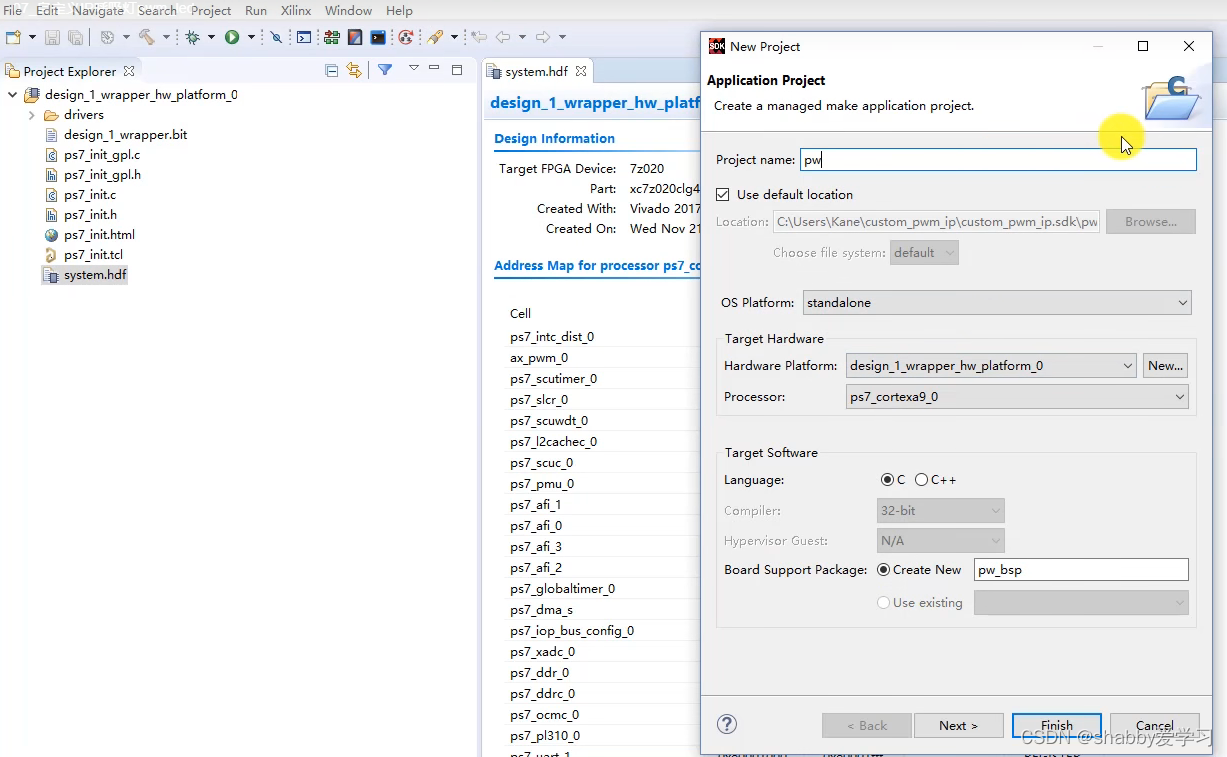The height and width of the screenshot is (757, 1227).
Task: Open the File menu
Action: (x=13, y=10)
